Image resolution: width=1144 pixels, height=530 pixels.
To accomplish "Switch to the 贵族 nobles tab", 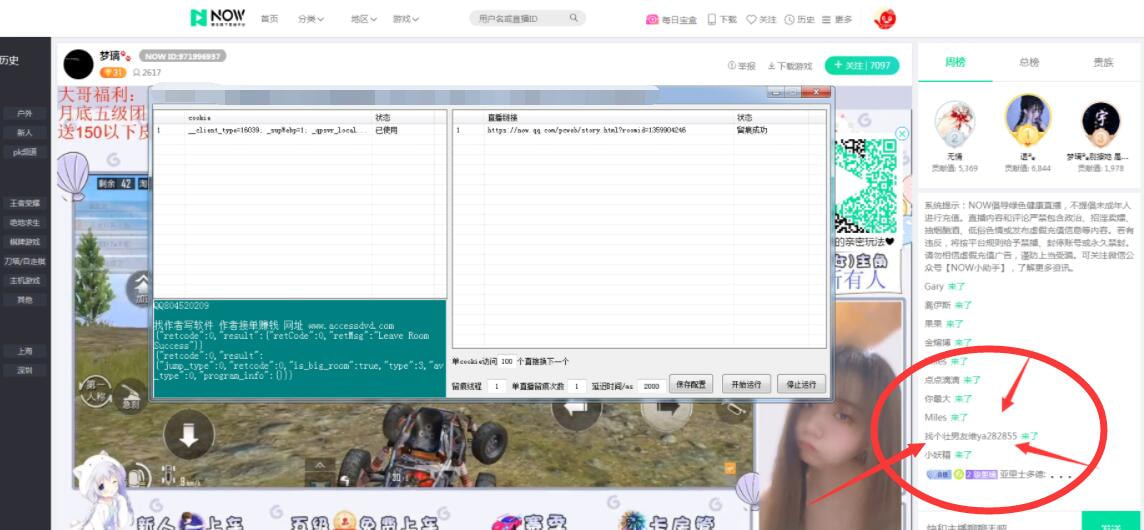I will pos(1103,63).
